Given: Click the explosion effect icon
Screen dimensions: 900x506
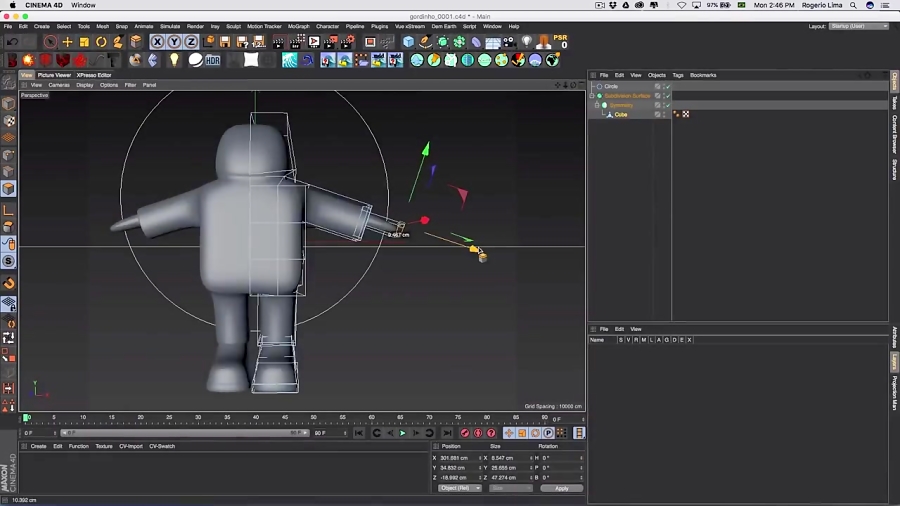Looking at the screenshot, I should 28,60.
